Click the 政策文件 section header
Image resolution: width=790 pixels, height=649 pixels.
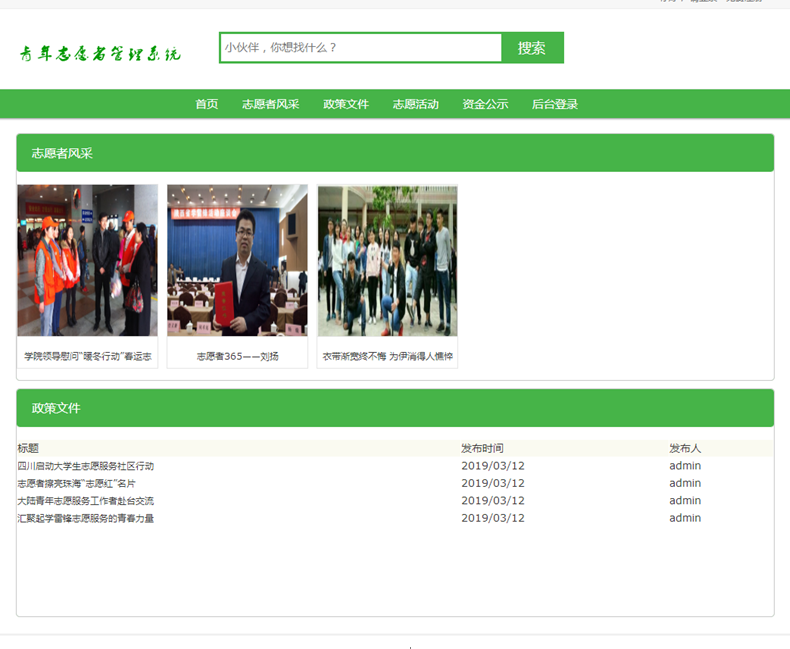pyautogui.click(x=395, y=408)
